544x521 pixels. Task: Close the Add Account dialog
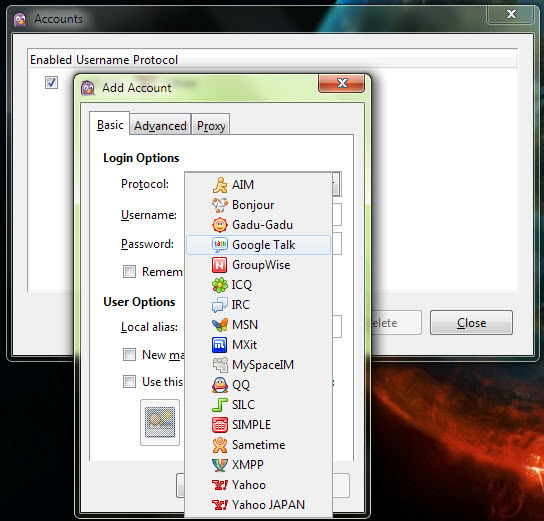pos(341,83)
